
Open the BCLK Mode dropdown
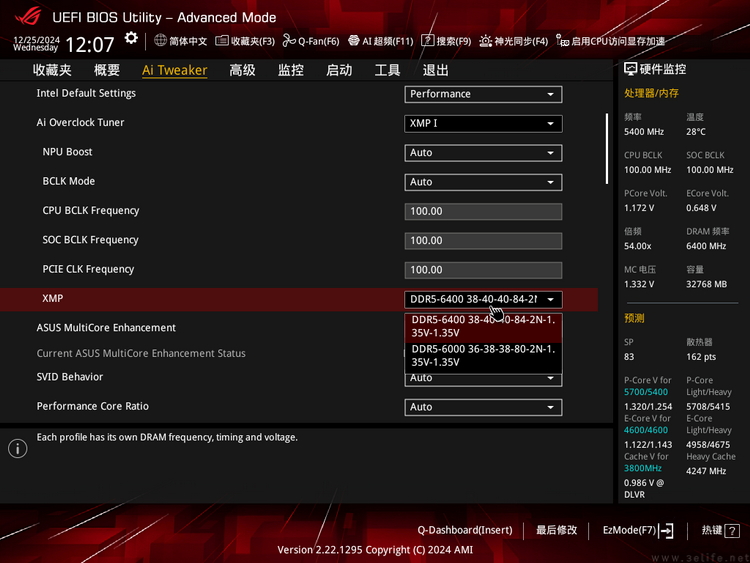click(x=483, y=182)
